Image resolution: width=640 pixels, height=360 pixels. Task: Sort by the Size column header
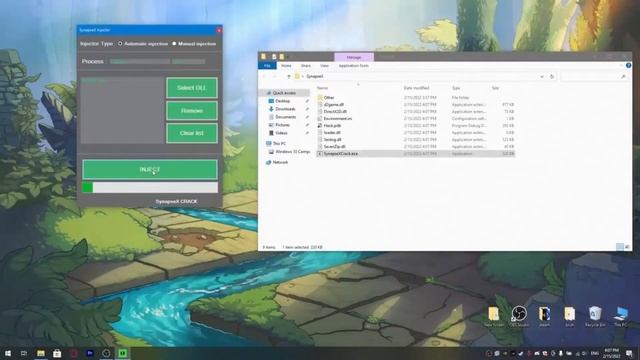[x=495, y=88]
